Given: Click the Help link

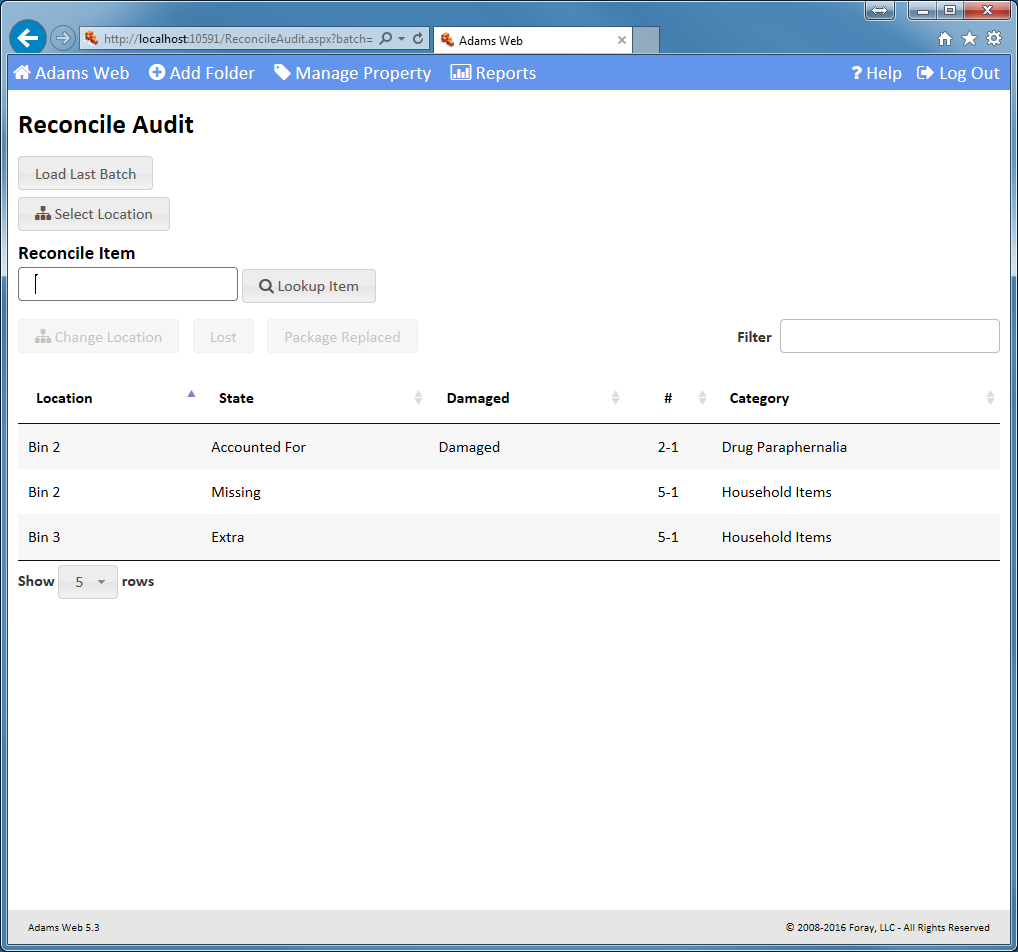Looking at the screenshot, I should point(876,73).
